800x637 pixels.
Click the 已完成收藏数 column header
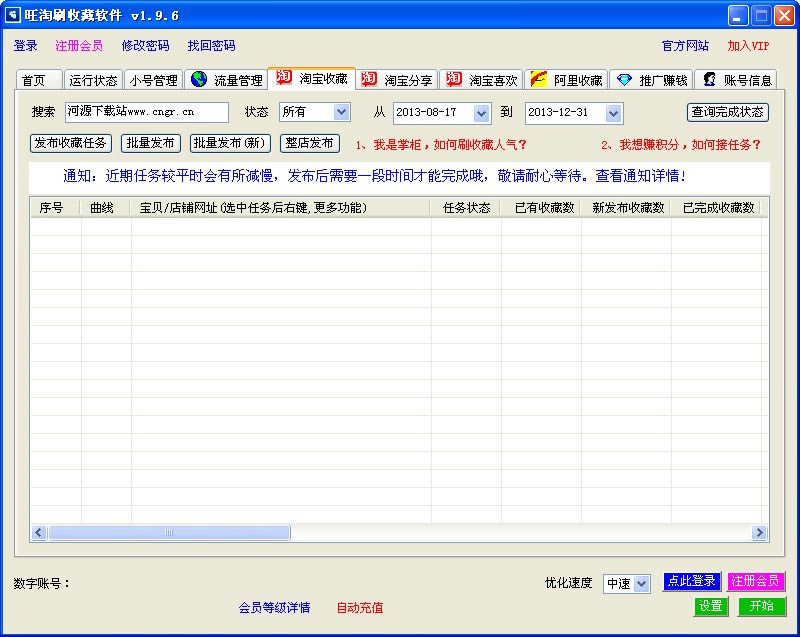(716, 208)
